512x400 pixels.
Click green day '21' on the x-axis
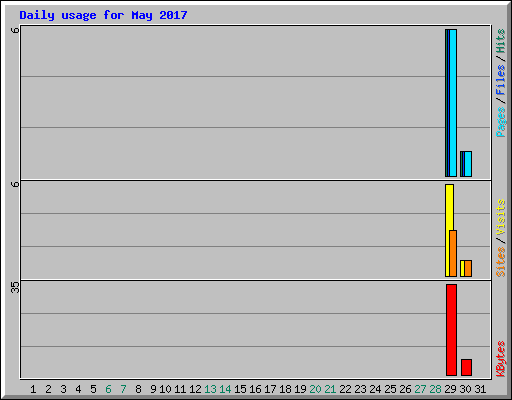click(330, 389)
